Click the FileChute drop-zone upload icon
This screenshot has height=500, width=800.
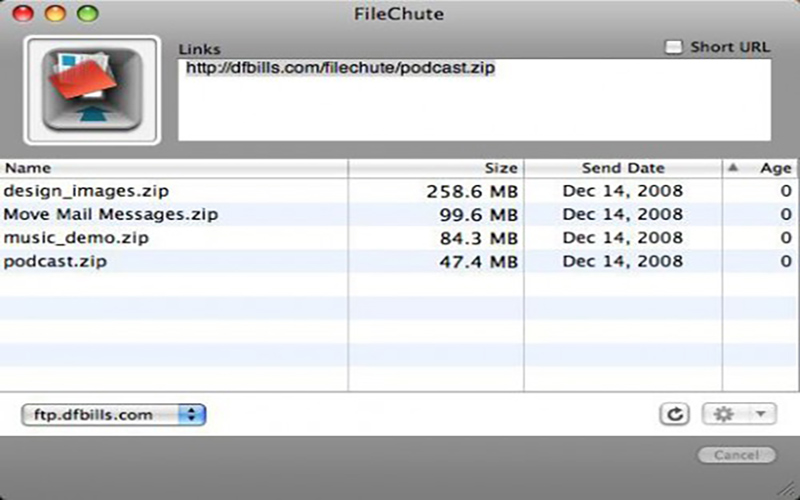(92, 90)
